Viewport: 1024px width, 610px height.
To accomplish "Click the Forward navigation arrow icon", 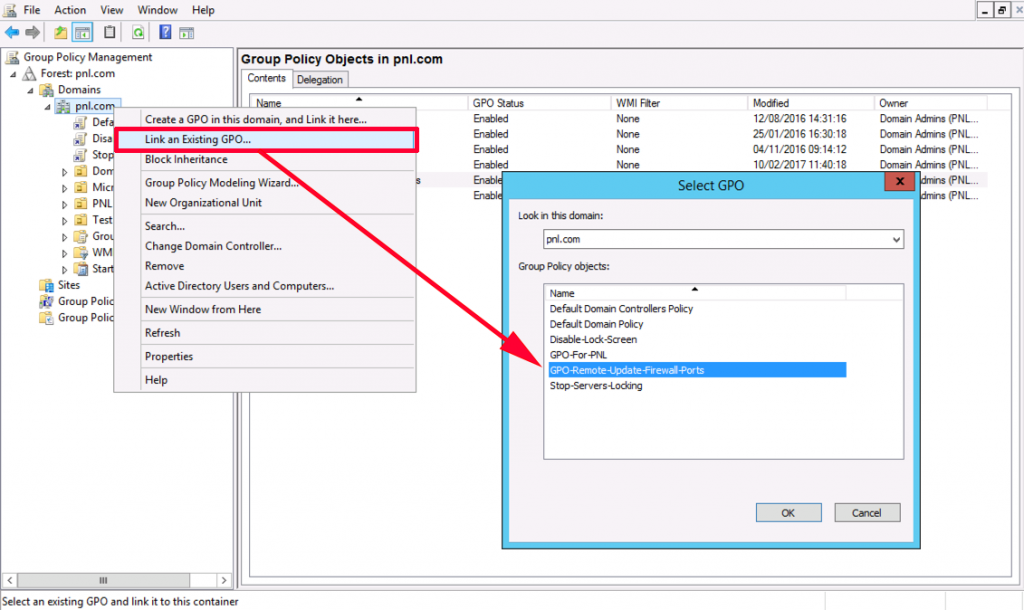I will coord(31,32).
